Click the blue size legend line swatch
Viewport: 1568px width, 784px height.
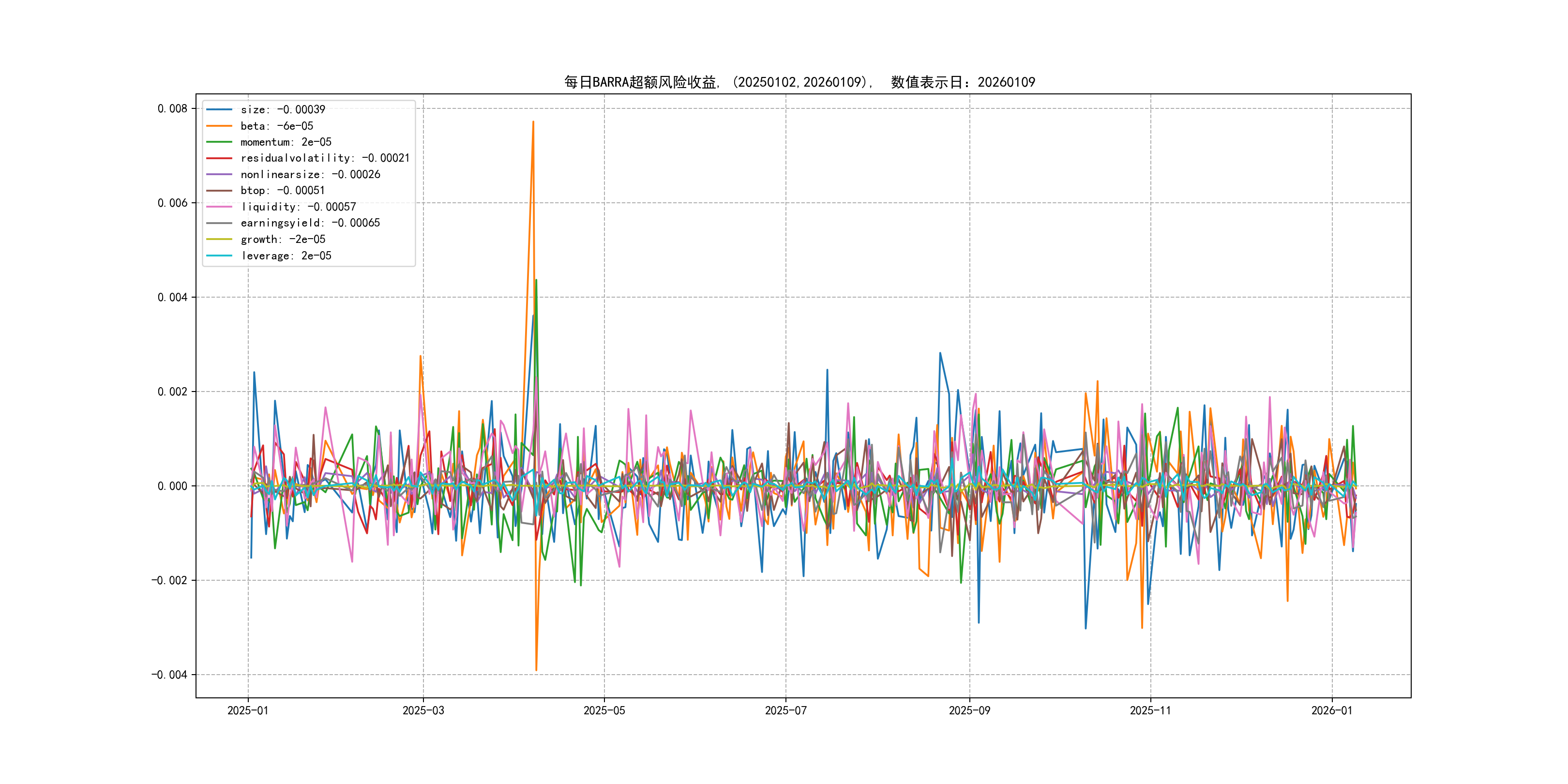tap(219, 109)
